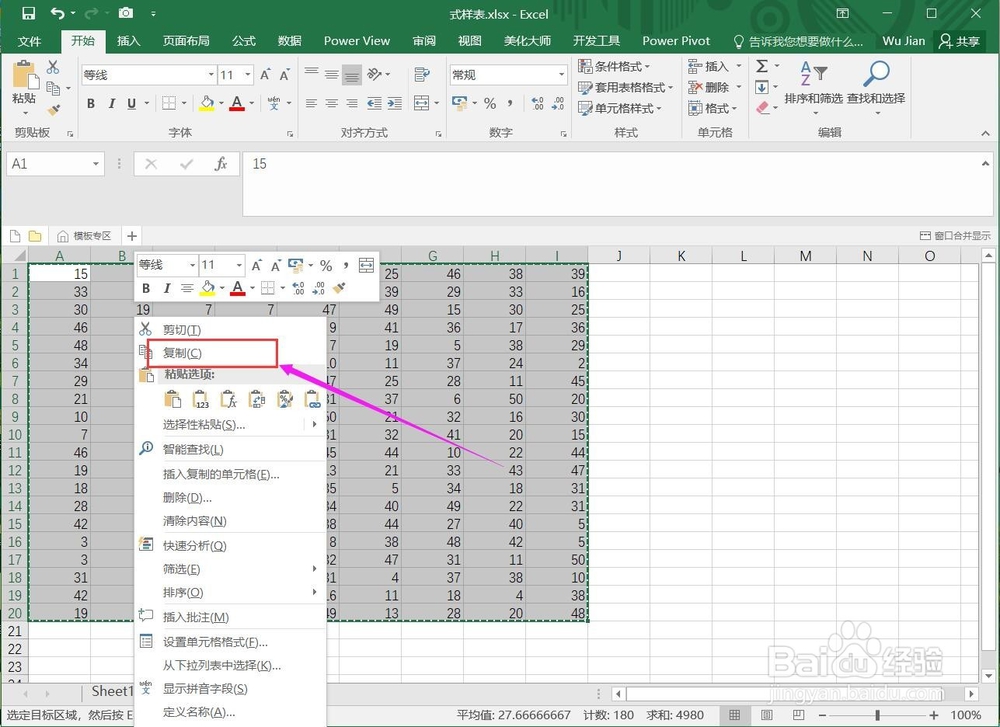
Task: Open the font name 等线 dropdown in ribbon
Action: (x=210, y=75)
